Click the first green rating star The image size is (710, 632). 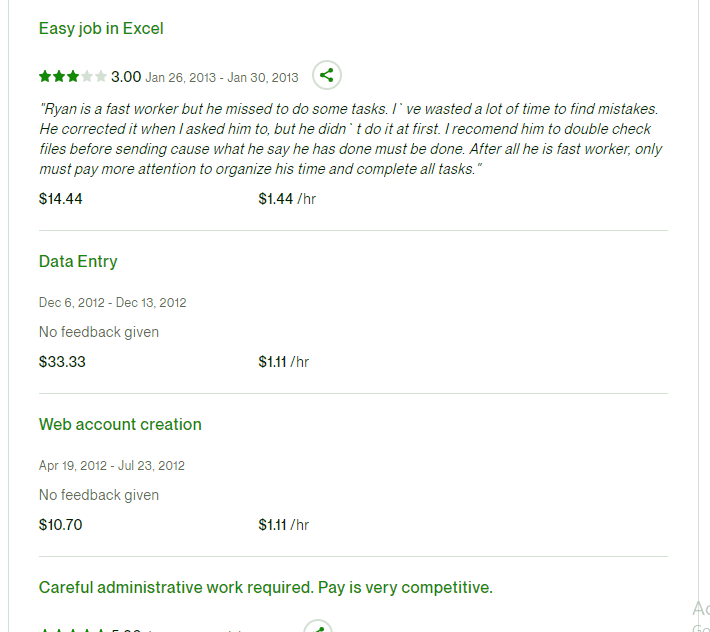pyautogui.click(x=45, y=76)
